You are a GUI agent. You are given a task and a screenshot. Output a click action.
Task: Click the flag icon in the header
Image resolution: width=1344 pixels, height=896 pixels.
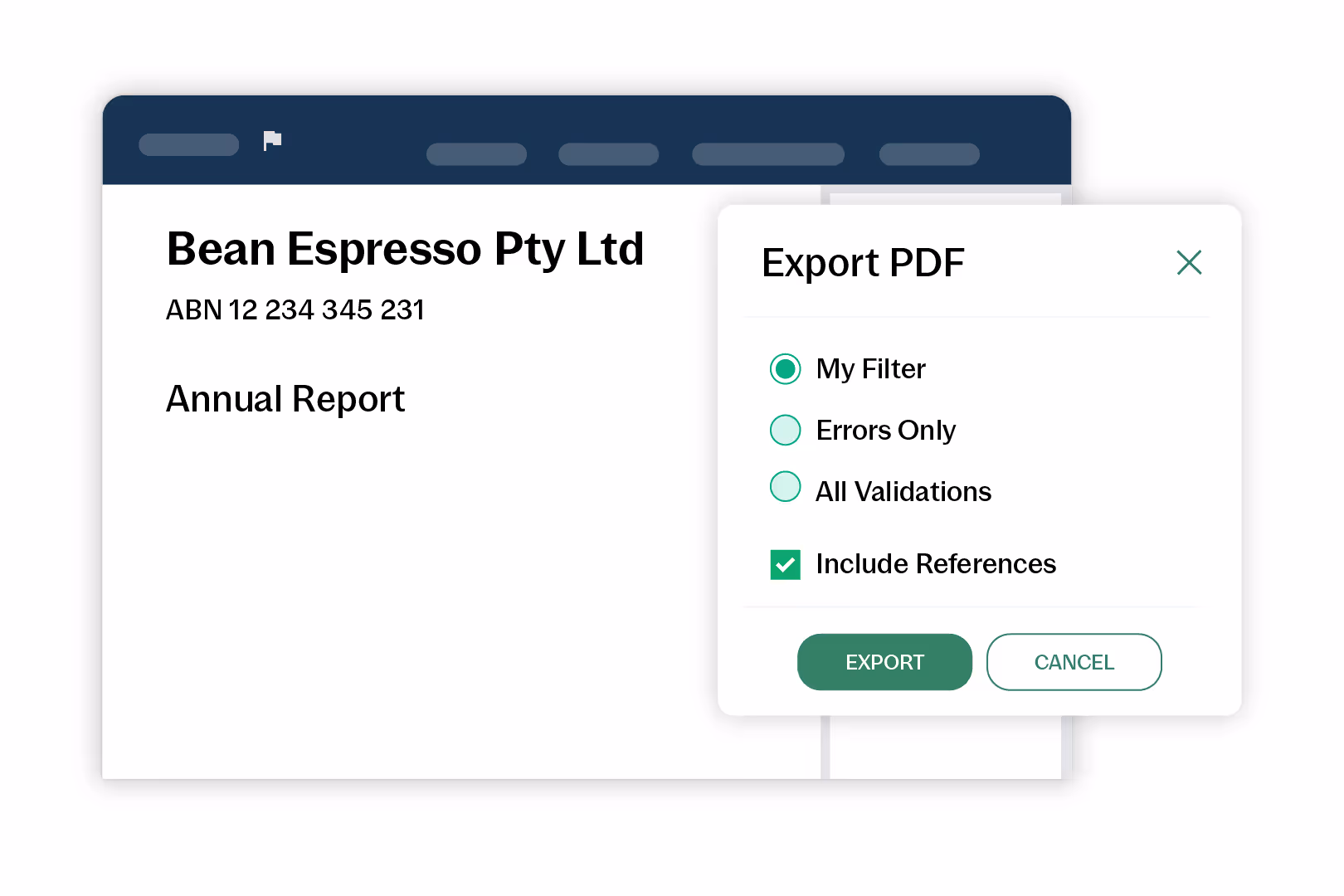tap(272, 141)
